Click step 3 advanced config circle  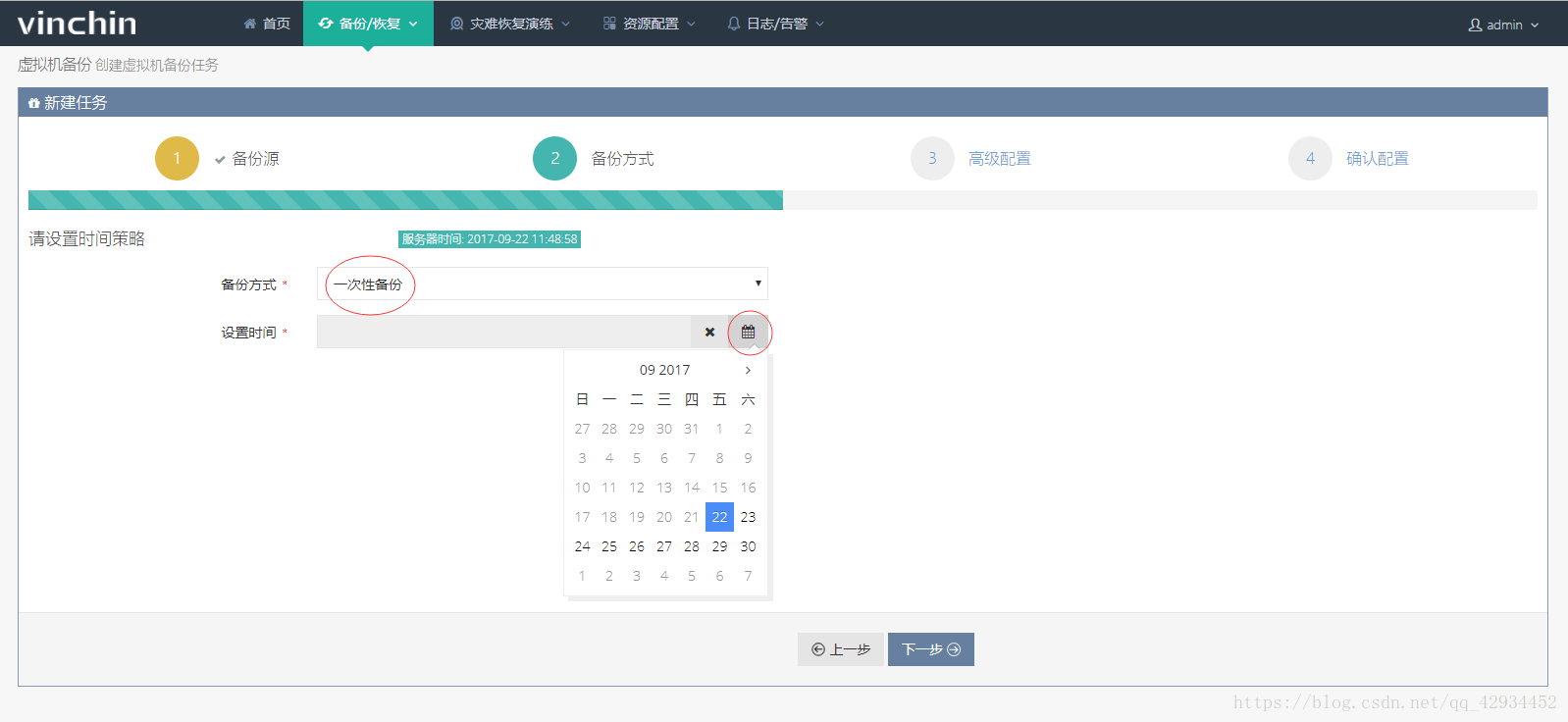click(932, 158)
